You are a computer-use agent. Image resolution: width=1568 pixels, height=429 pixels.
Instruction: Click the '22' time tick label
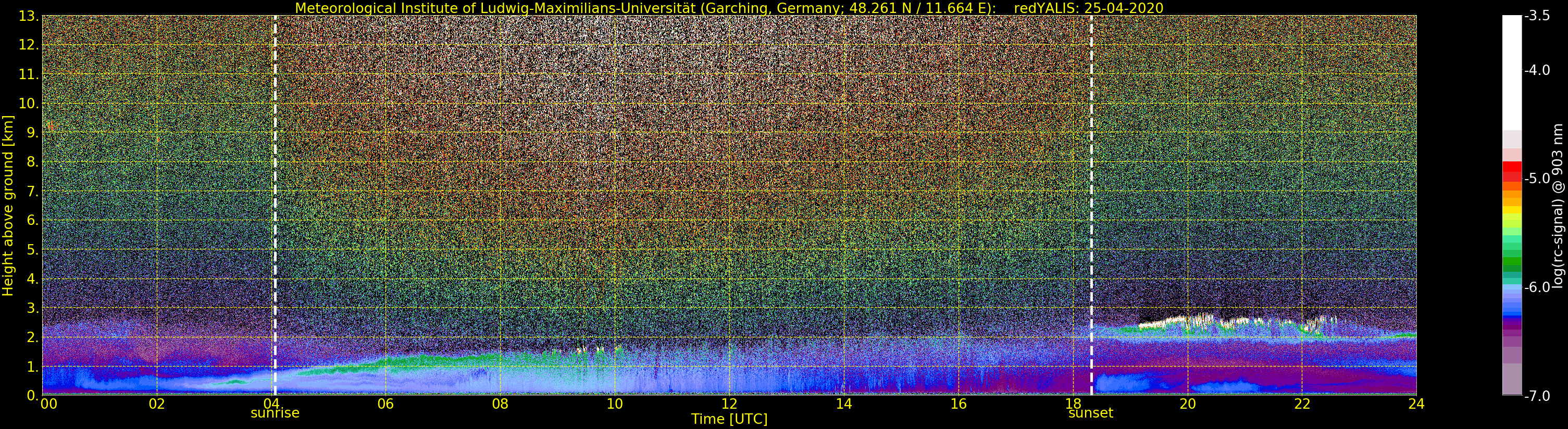pos(1302,403)
